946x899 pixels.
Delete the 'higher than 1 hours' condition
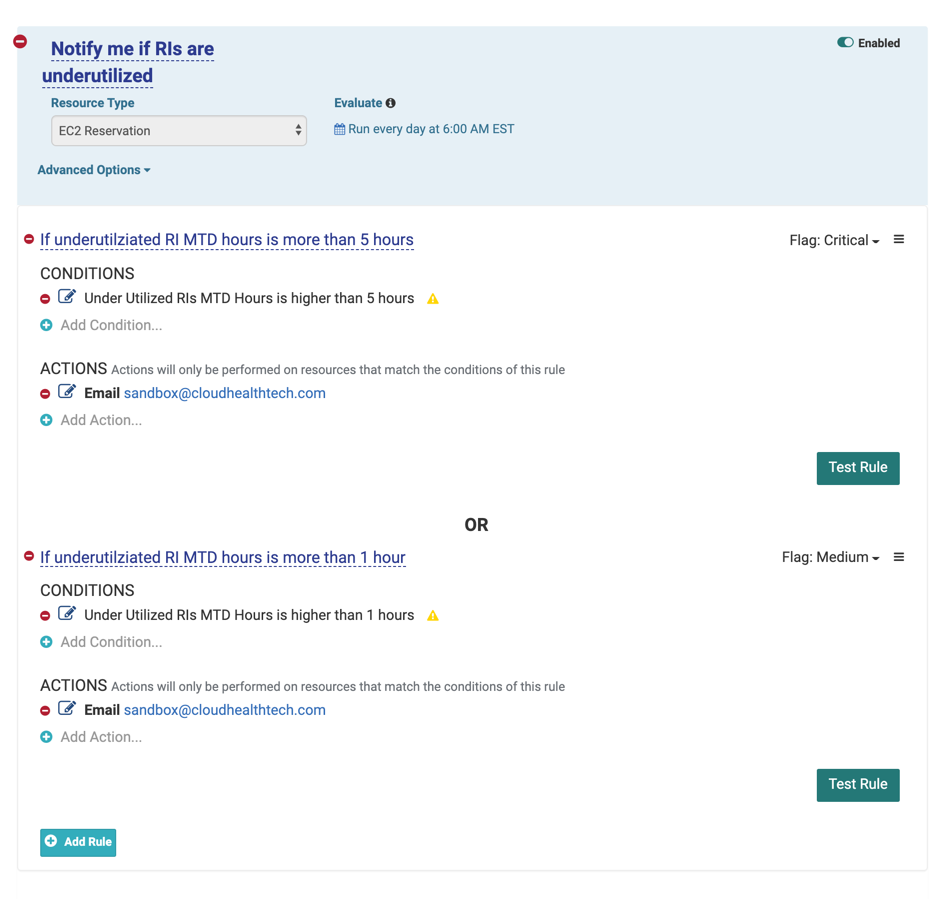(x=45, y=616)
